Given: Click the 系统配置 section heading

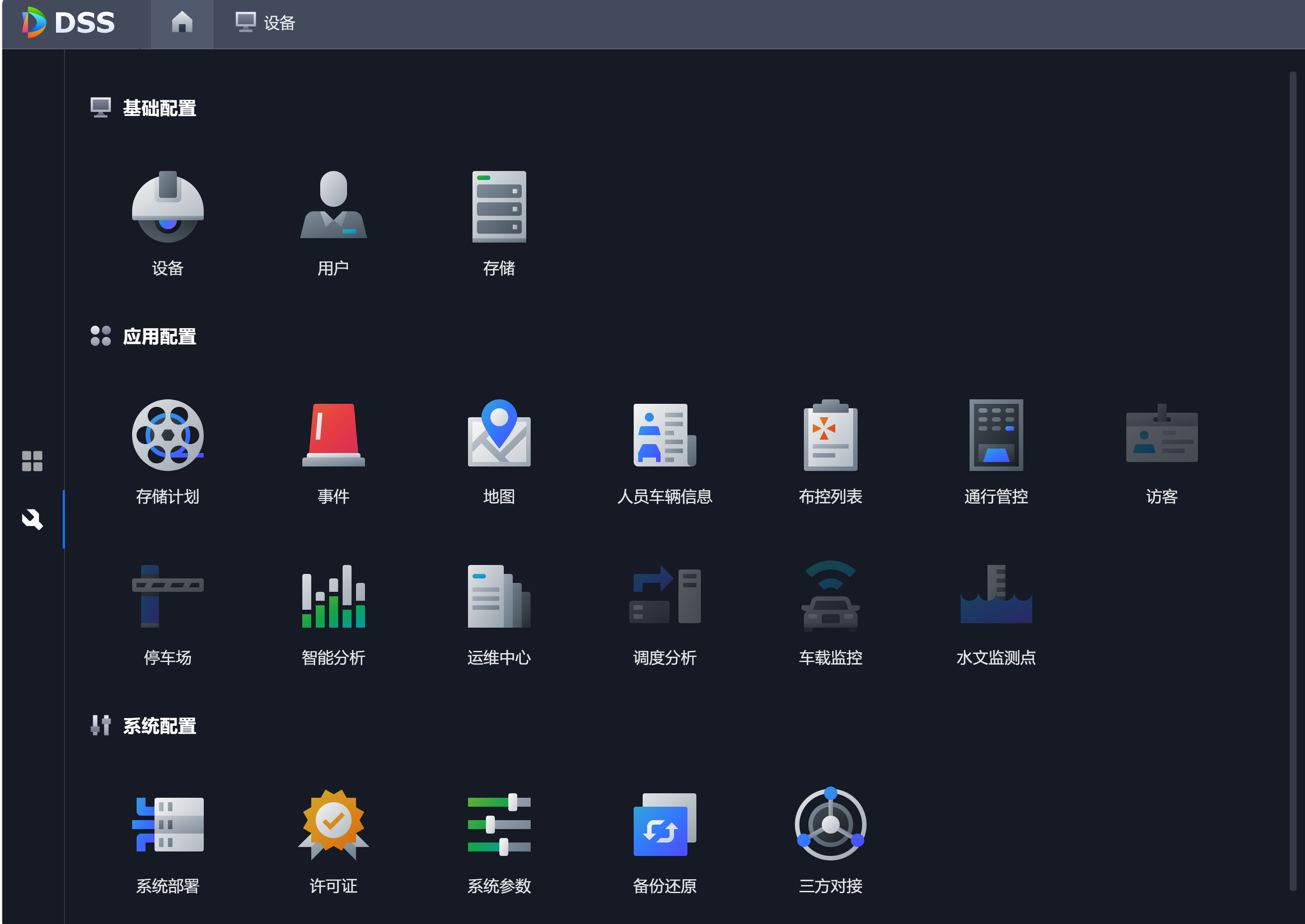Looking at the screenshot, I should 159,725.
